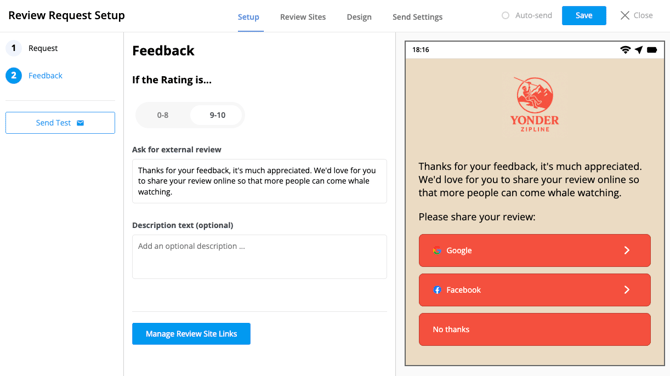Open step 1 Request in sidebar
The width and height of the screenshot is (670, 376).
[32, 48]
